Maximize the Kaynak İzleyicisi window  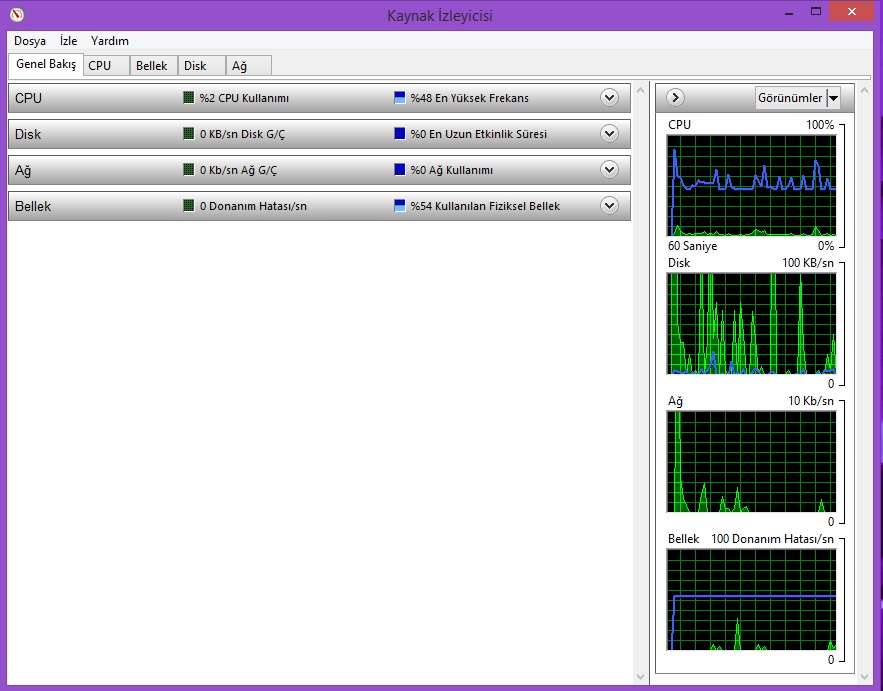(816, 12)
